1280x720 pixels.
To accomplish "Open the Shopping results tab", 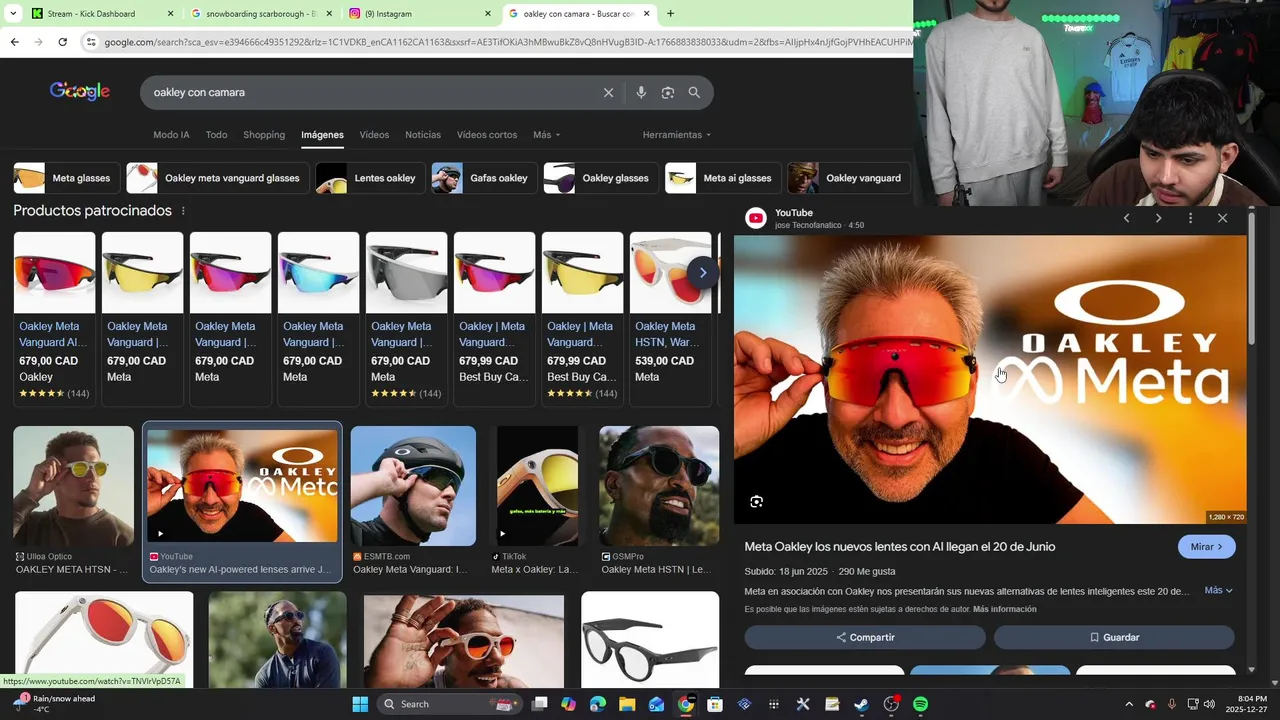I will tap(264, 135).
